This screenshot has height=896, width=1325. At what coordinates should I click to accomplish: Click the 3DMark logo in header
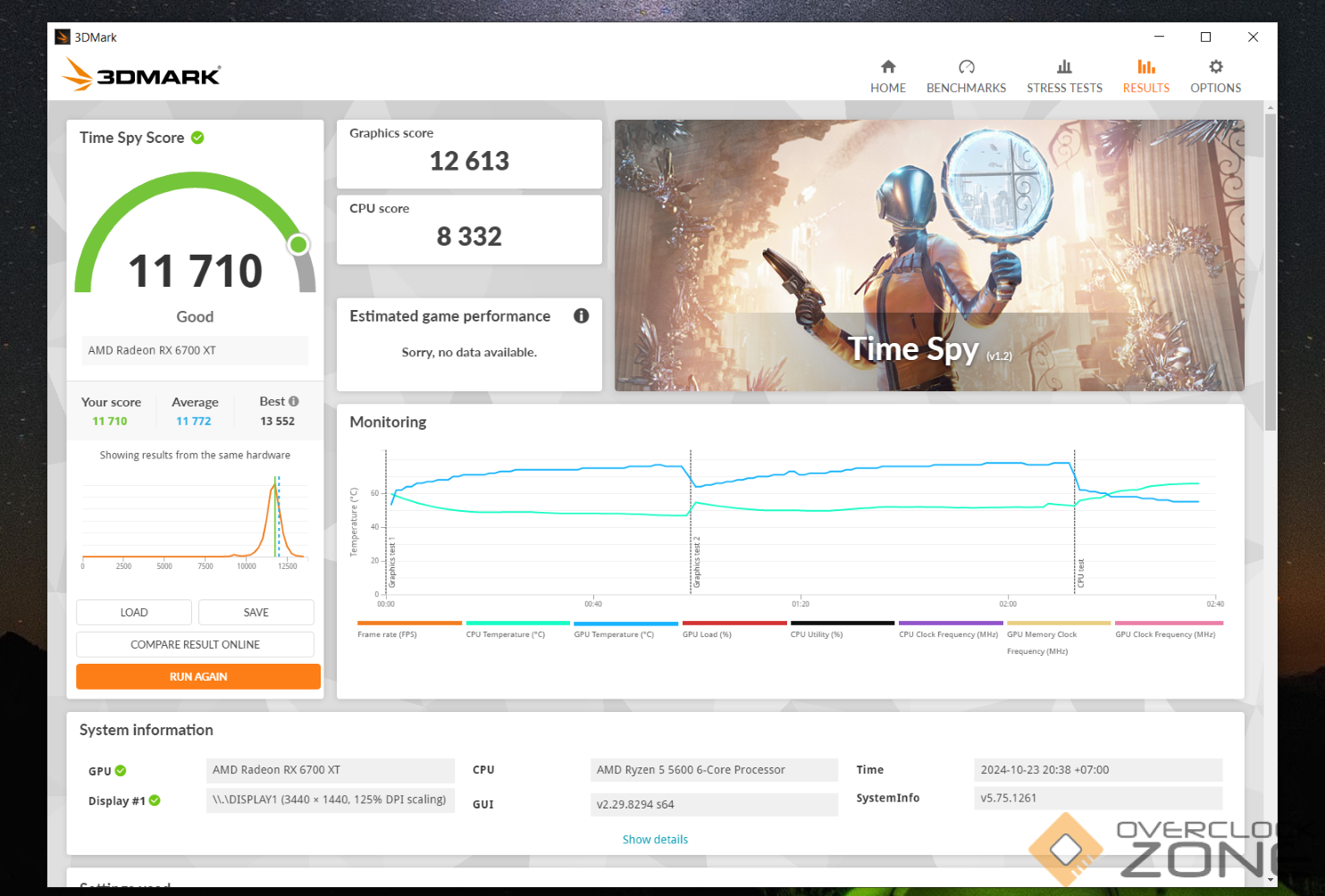[141, 75]
